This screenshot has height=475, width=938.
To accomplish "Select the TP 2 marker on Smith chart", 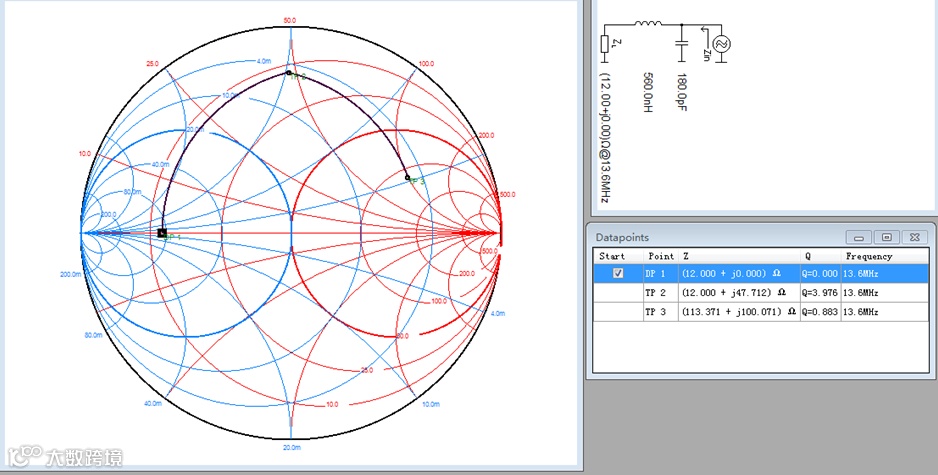I will [x=288, y=73].
